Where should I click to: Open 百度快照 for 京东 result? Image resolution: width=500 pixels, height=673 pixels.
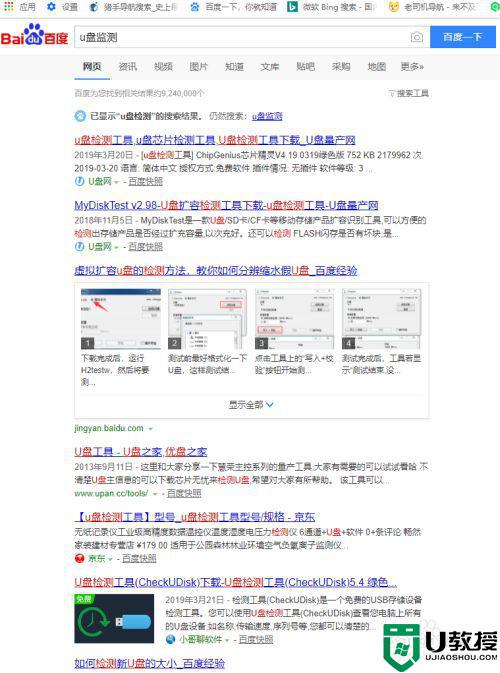click(x=139, y=558)
